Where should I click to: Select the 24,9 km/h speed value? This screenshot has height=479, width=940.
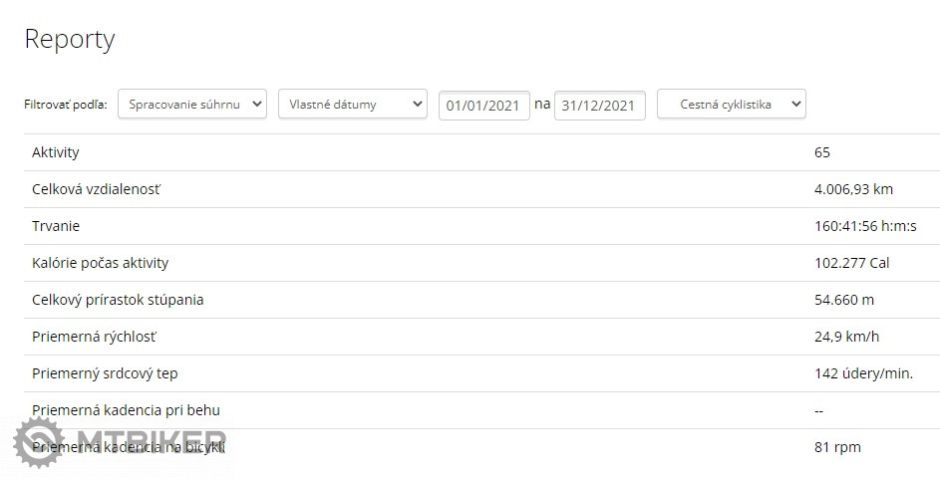pos(846,337)
